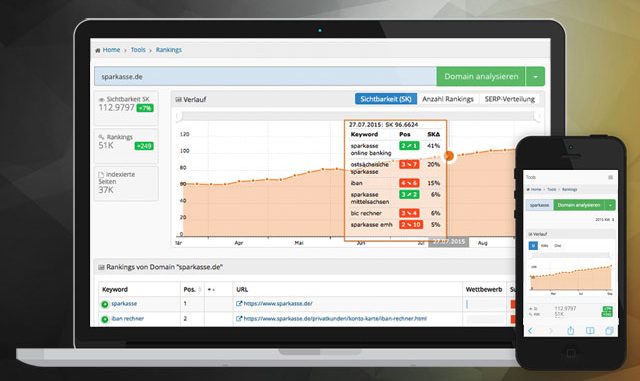Click Domain analysieren button on laptop

click(x=481, y=76)
